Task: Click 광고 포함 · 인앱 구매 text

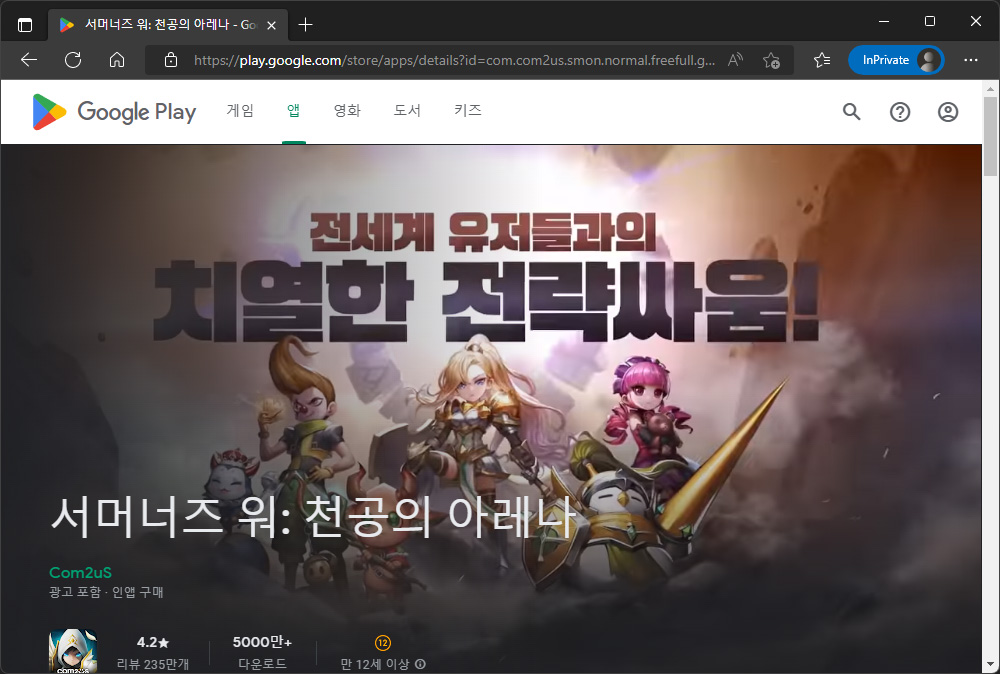Action: (107, 592)
